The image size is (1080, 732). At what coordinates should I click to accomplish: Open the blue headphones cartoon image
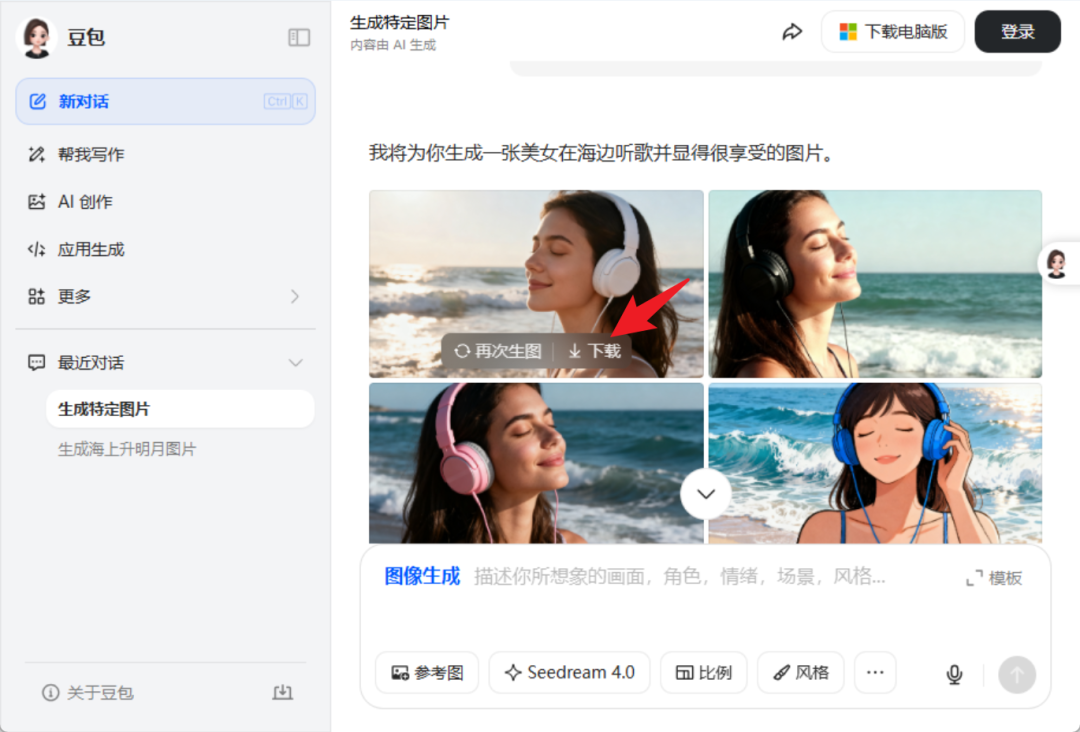(875, 463)
